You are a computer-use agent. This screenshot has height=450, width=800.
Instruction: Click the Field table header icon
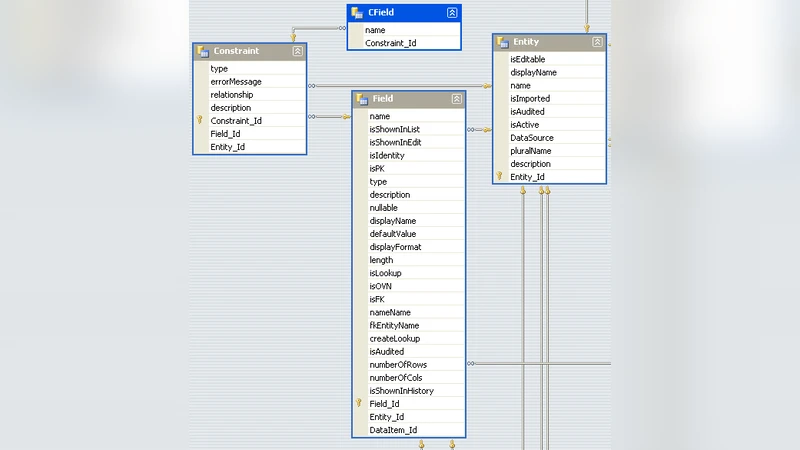point(361,99)
